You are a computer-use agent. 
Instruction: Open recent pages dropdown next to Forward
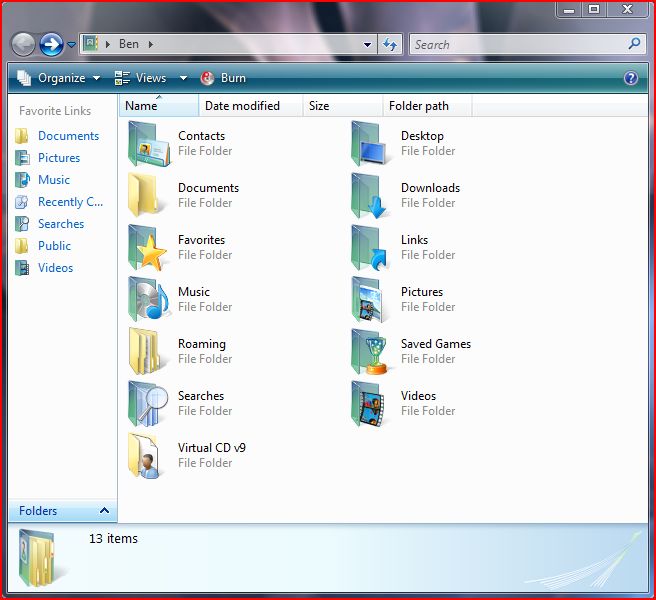pyautogui.click(x=71, y=45)
